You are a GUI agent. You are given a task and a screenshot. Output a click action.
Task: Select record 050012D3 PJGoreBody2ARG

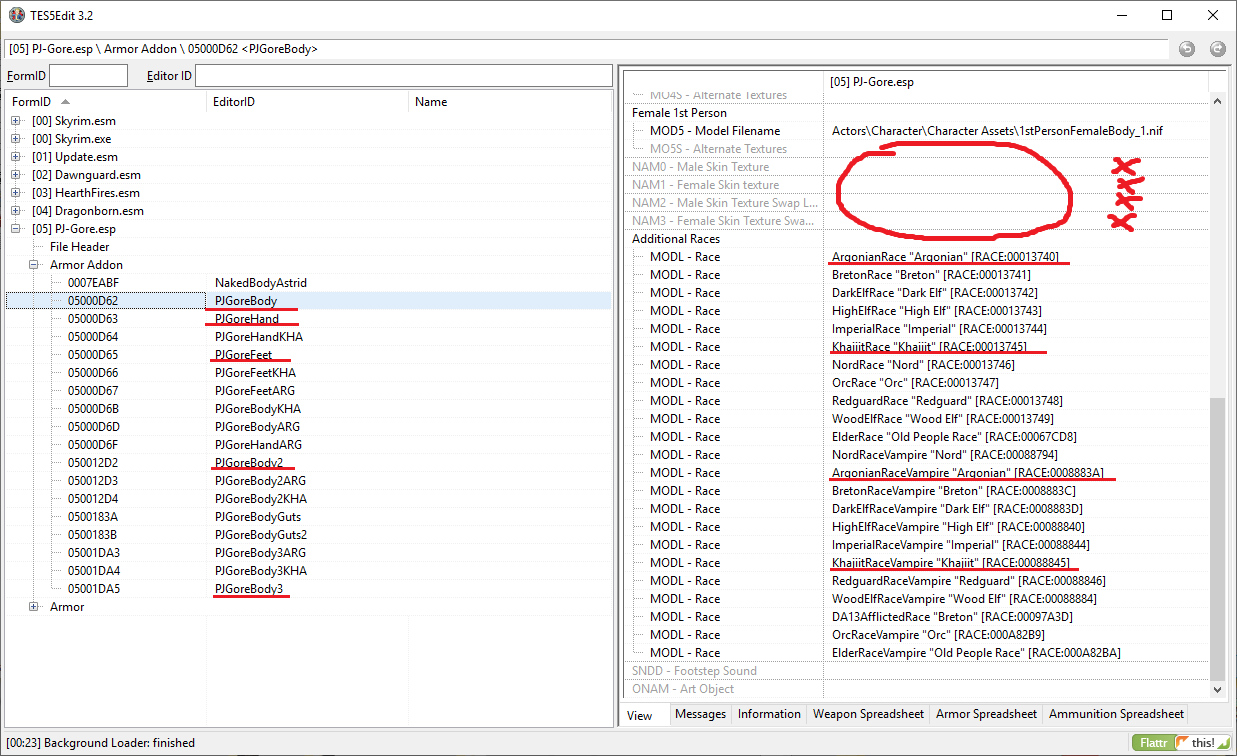(x=308, y=481)
